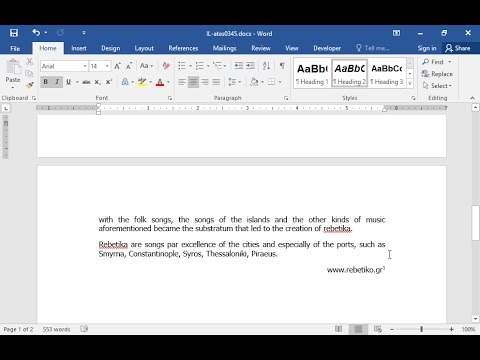Toggle Center alignment

pyautogui.click(x=193, y=82)
